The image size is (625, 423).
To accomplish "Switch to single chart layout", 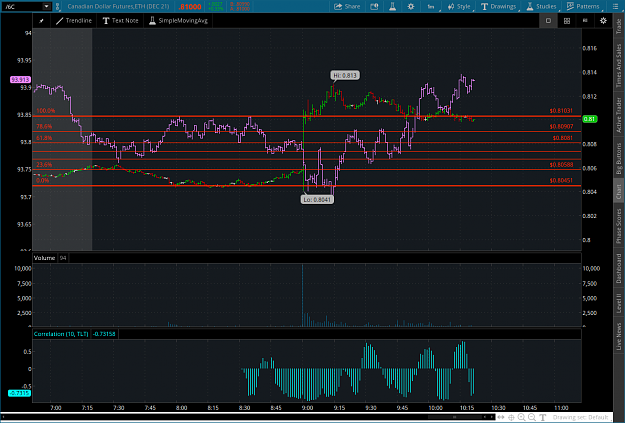I will (548, 21).
